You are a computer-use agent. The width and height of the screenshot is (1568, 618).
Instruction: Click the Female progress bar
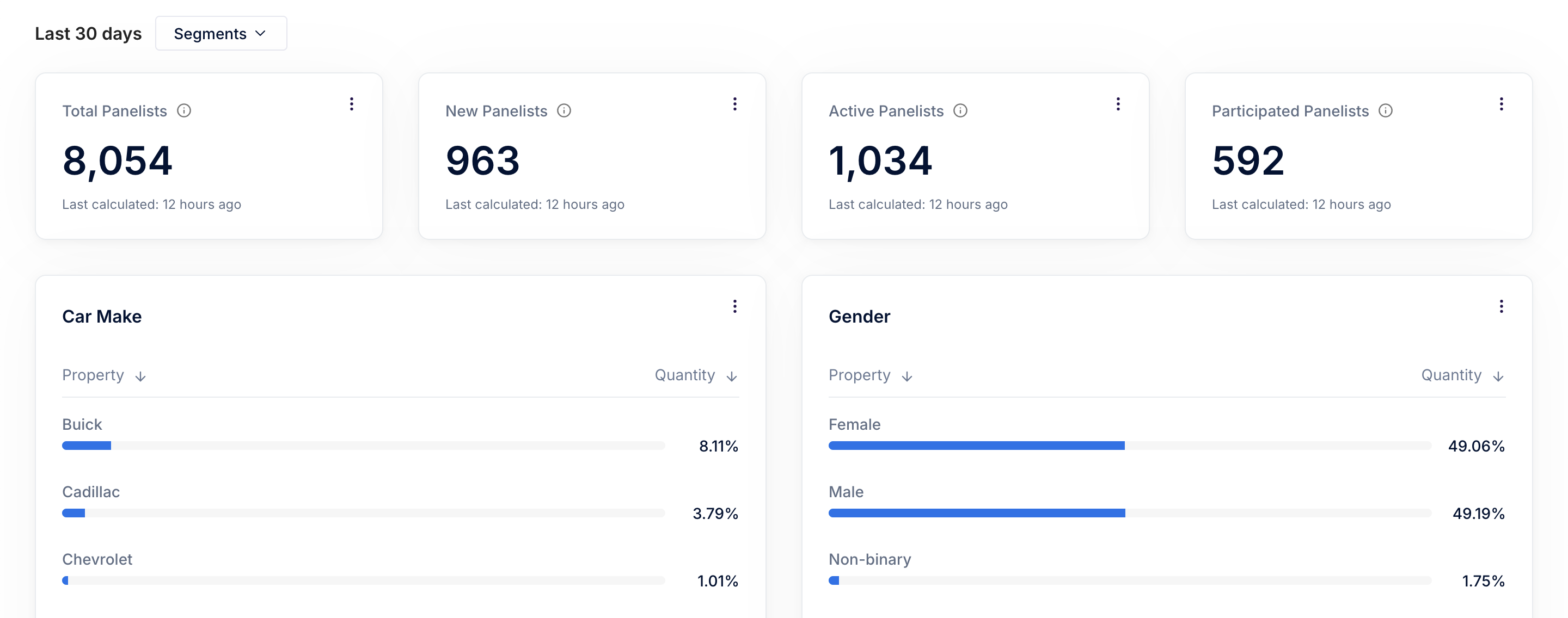[1130, 446]
